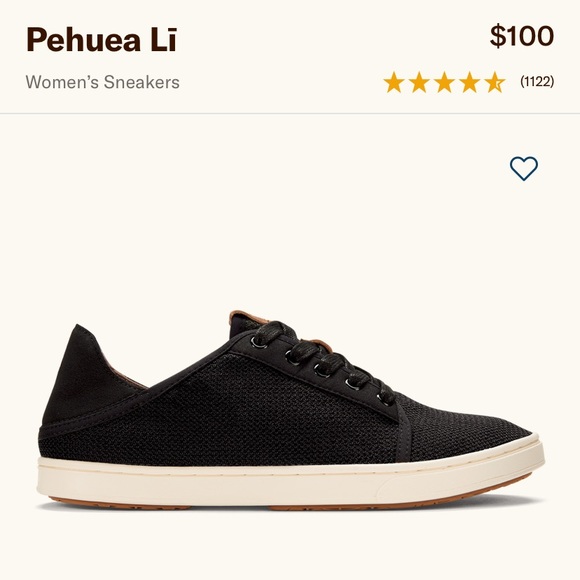Open the black sneaker product image
The width and height of the screenshot is (580, 580).
click(290, 409)
